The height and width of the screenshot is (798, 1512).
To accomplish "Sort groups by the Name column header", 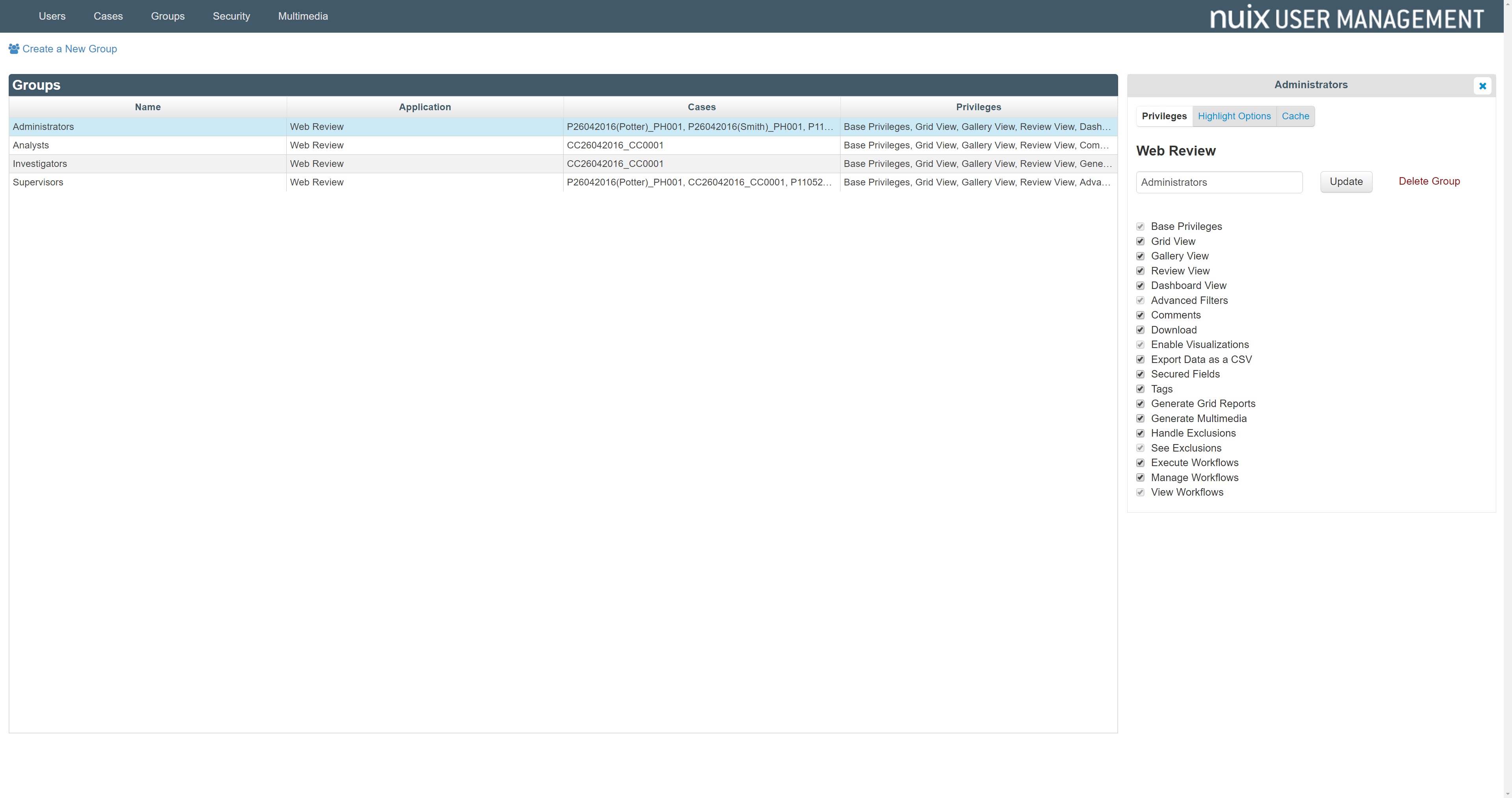I will click(x=148, y=107).
